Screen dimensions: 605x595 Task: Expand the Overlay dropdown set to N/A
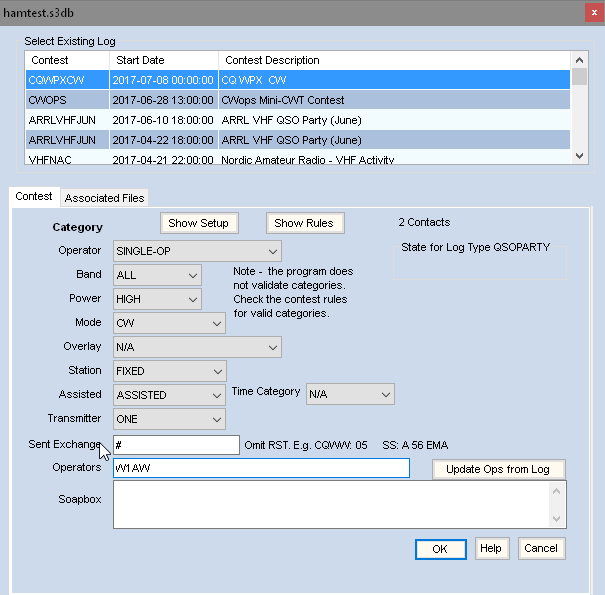(197, 347)
